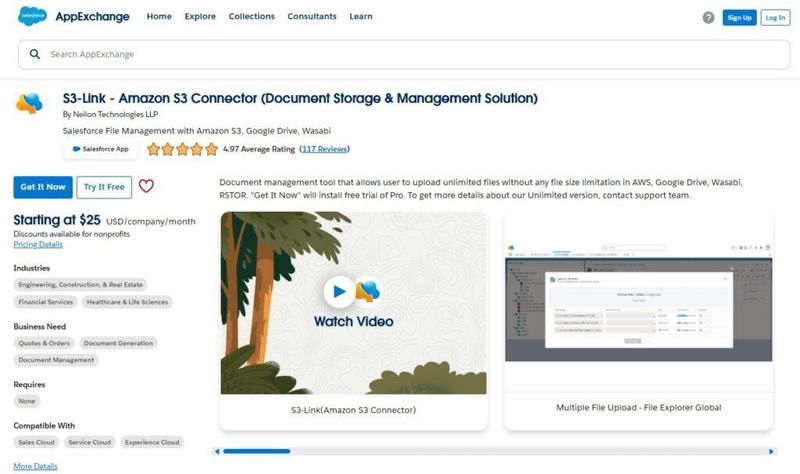Open the Multiple File Upload screenshot thumbnail
The height and width of the screenshot is (474, 800).
click(639, 302)
